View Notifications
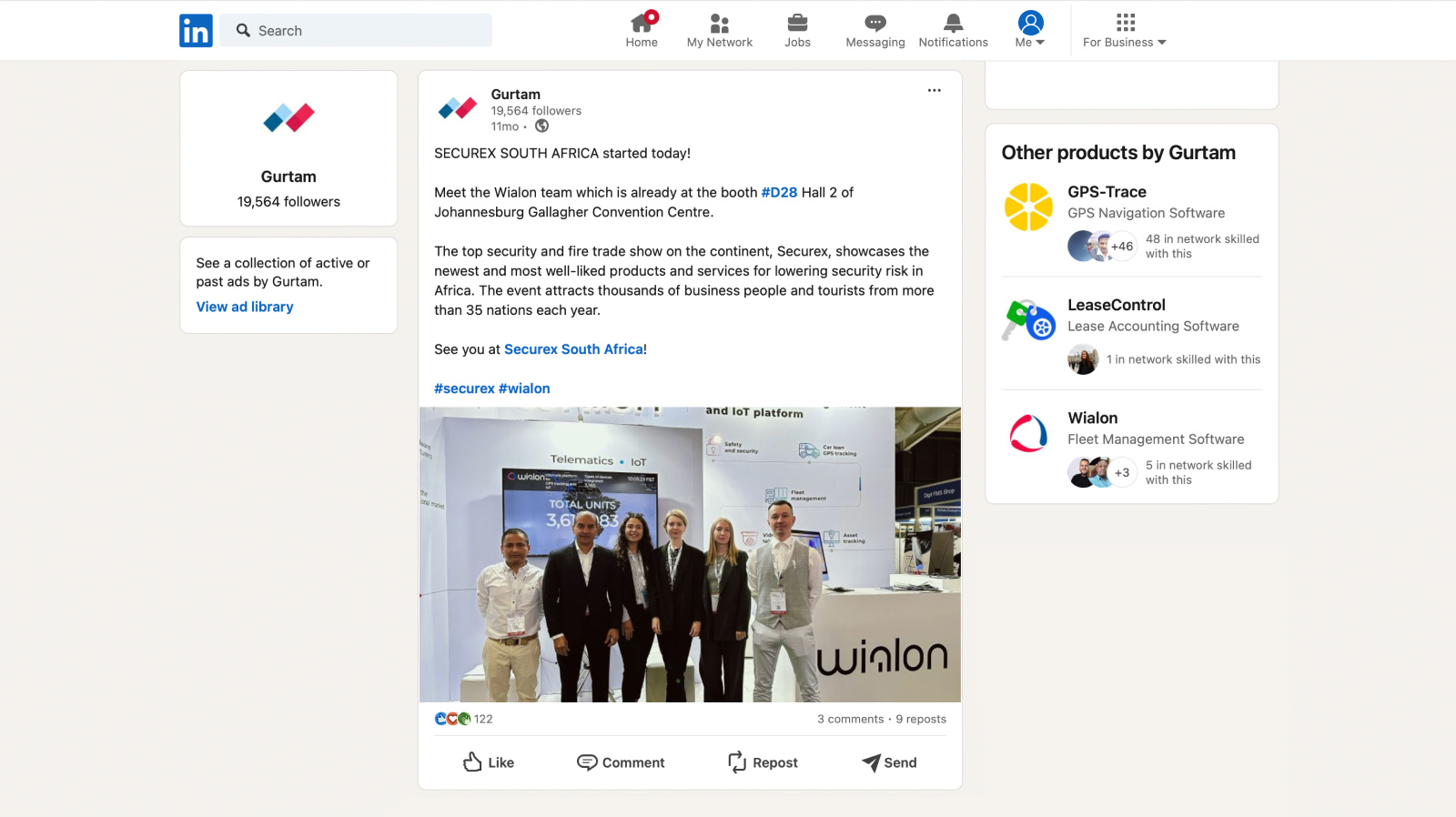The image size is (1456, 817). click(953, 30)
